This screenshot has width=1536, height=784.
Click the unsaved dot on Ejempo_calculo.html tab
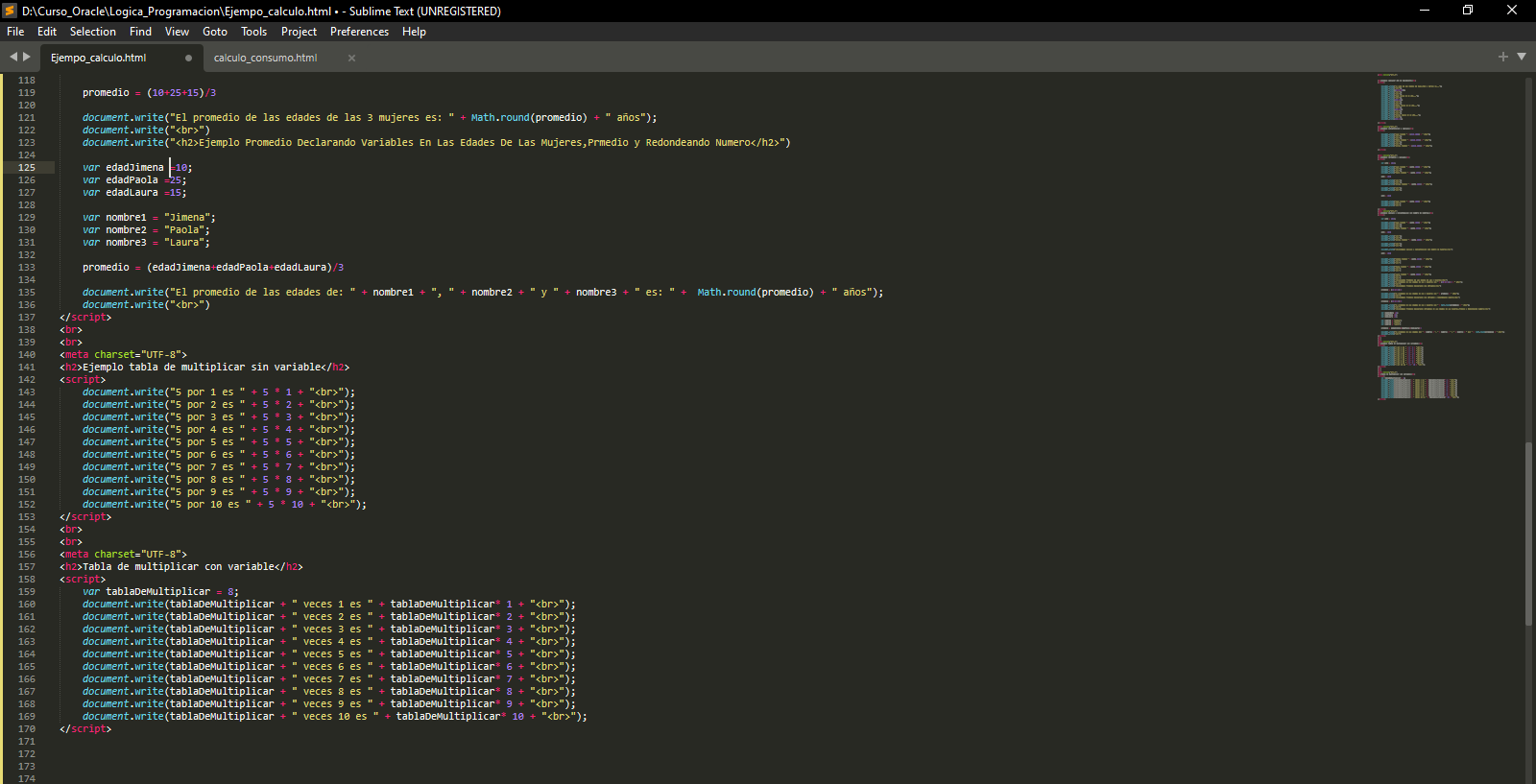point(188,58)
